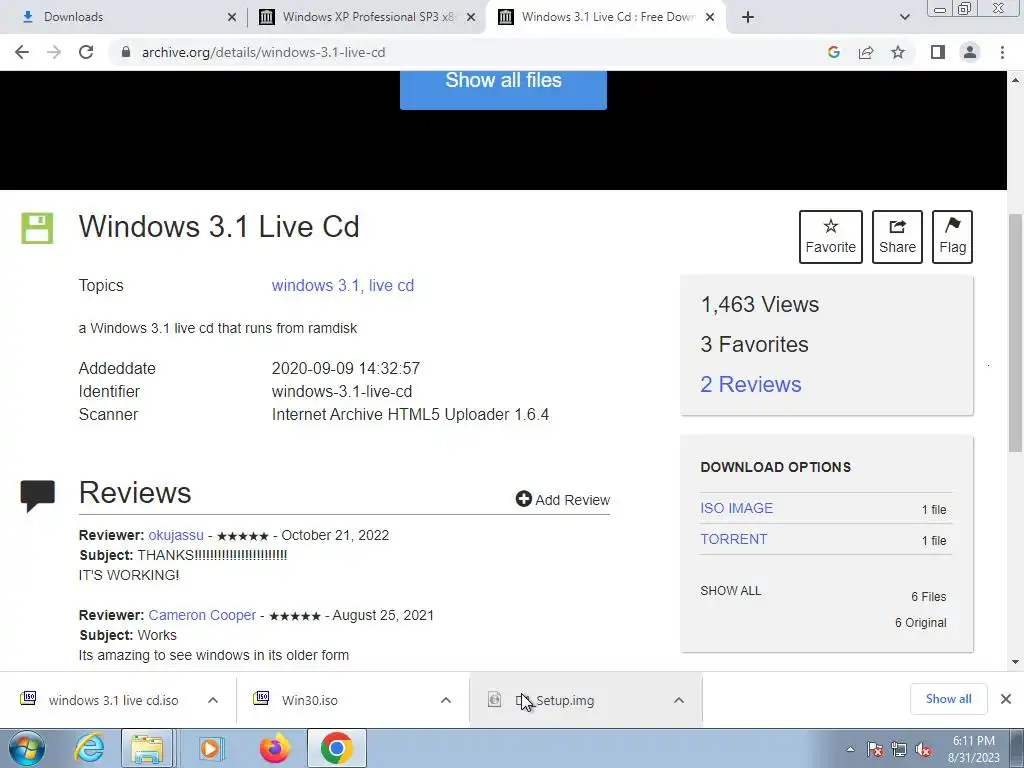Favorite this item

831,237
